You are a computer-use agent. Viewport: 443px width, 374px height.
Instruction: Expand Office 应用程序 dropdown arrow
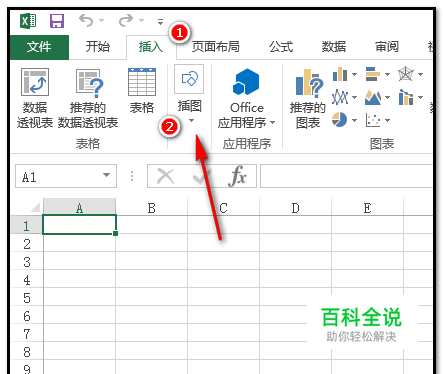pyautogui.click(x=273, y=123)
